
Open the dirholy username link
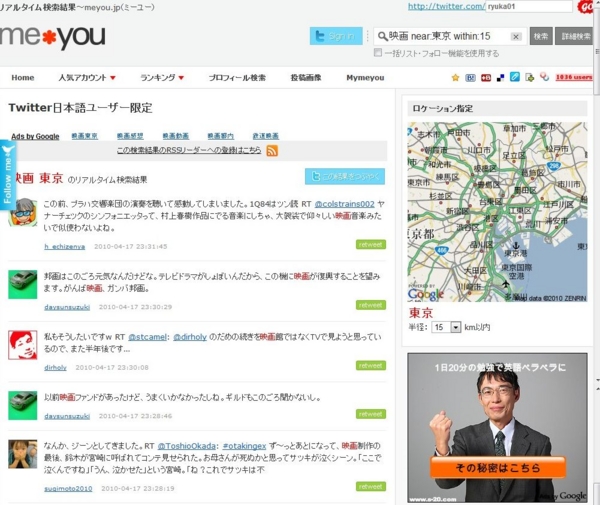[x=55, y=368]
